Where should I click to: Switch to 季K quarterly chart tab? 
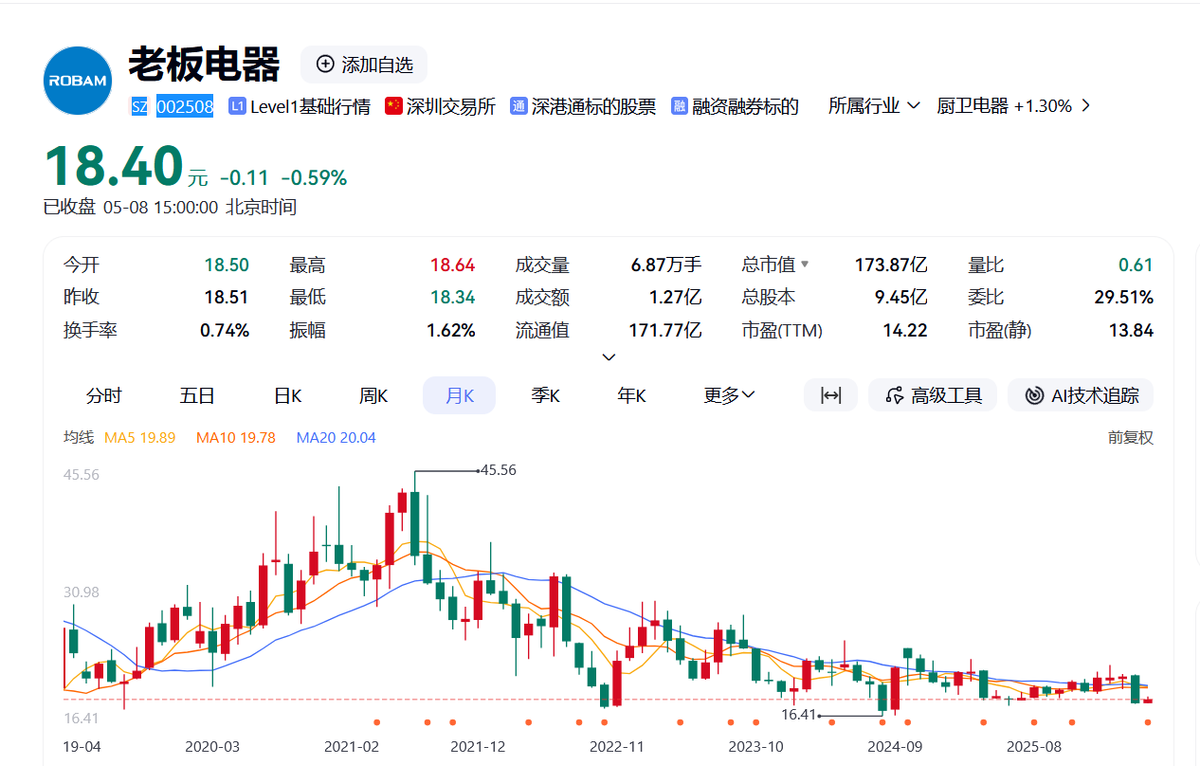[x=545, y=396]
